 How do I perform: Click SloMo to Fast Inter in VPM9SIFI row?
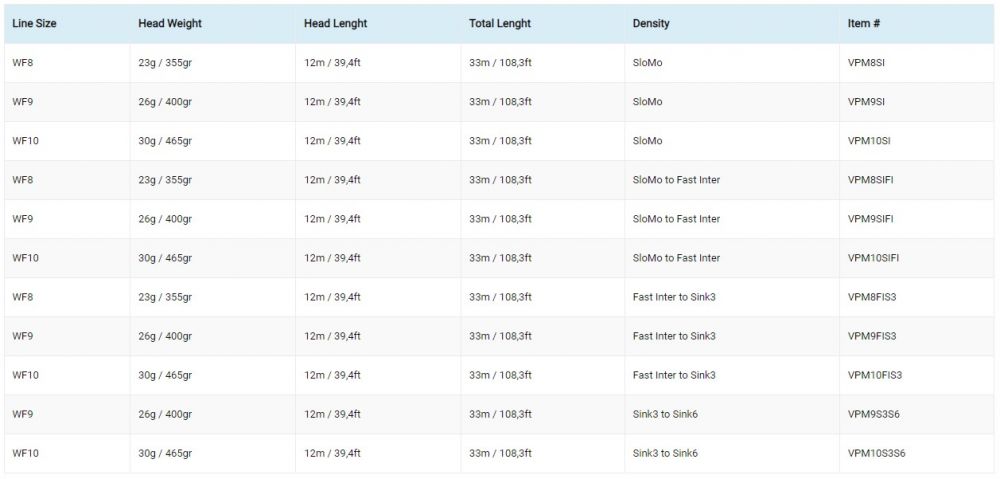point(676,219)
